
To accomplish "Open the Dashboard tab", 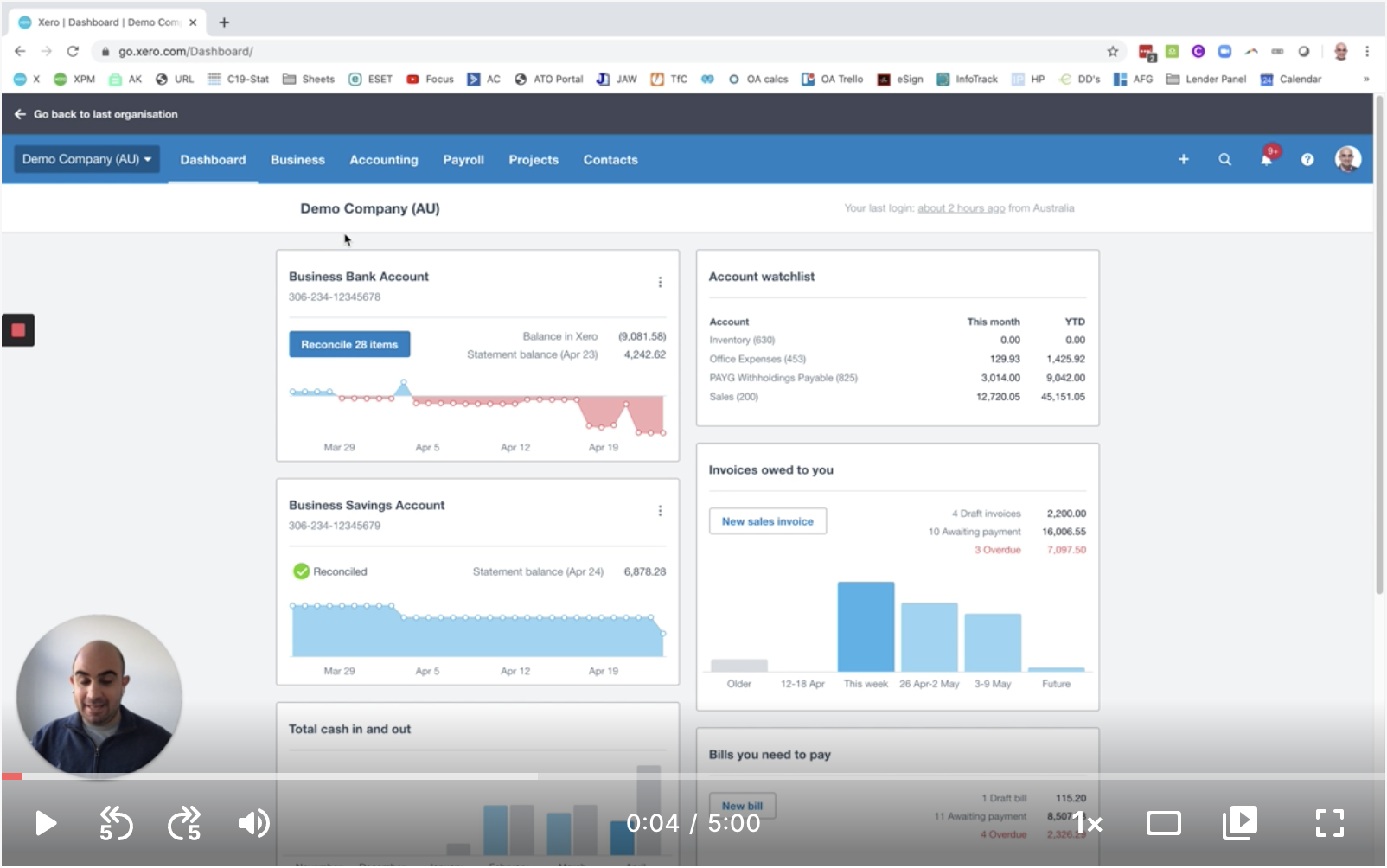I will 213,160.
